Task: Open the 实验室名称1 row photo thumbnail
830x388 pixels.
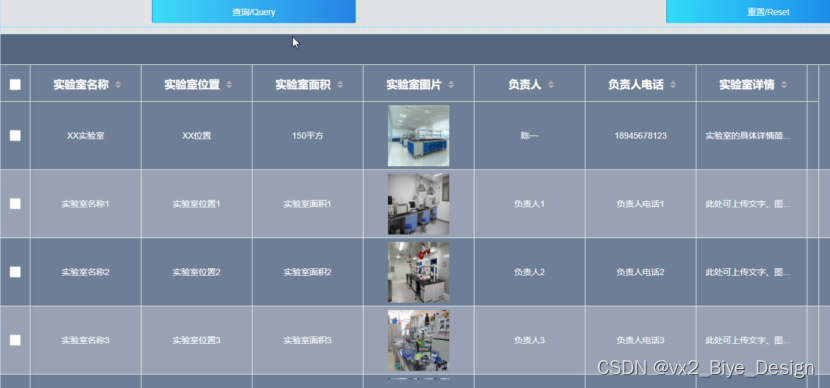Action: tap(418, 204)
